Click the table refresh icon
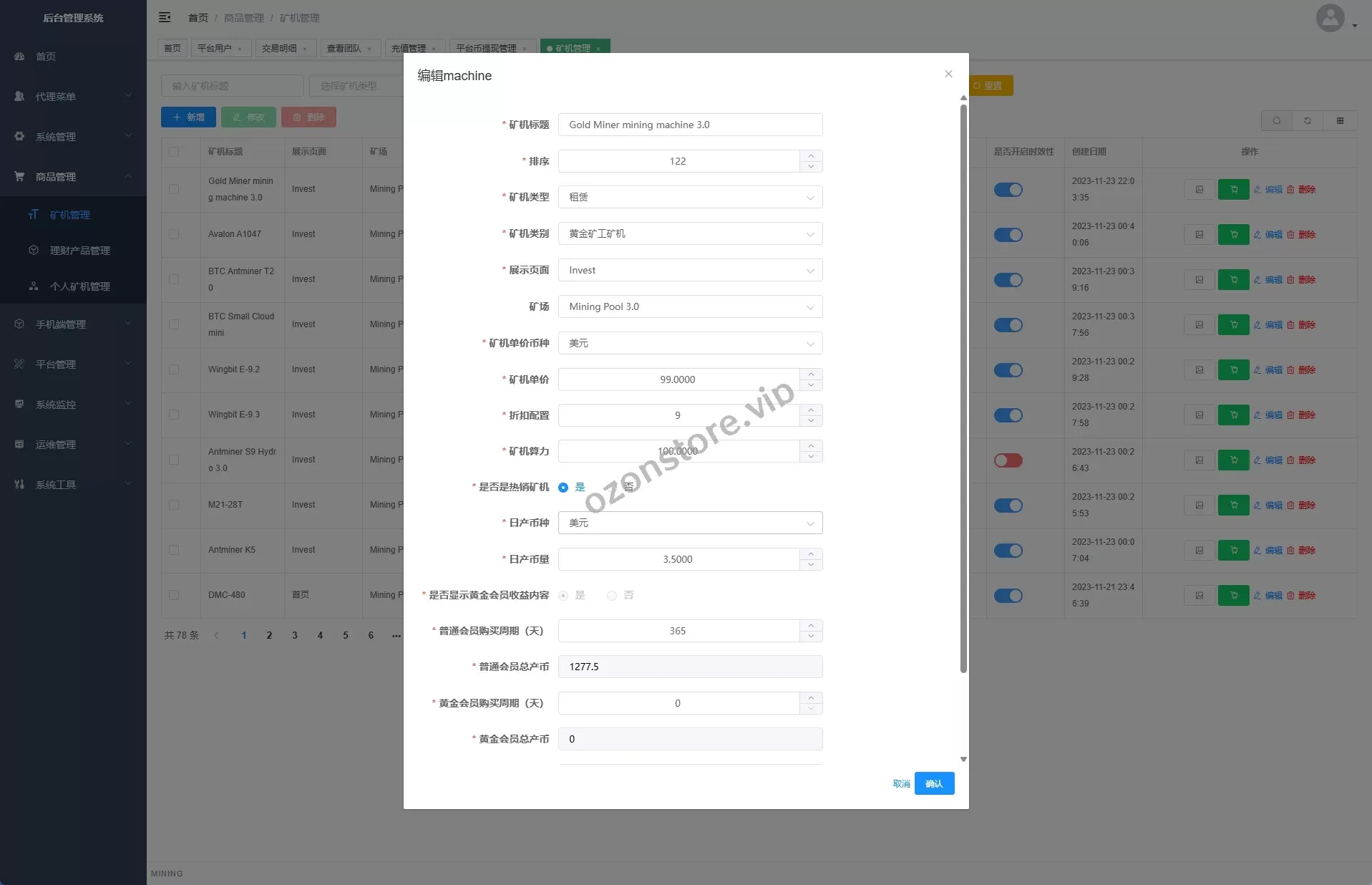The height and width of the screenshot is (885, 1372). point(1308,121)
